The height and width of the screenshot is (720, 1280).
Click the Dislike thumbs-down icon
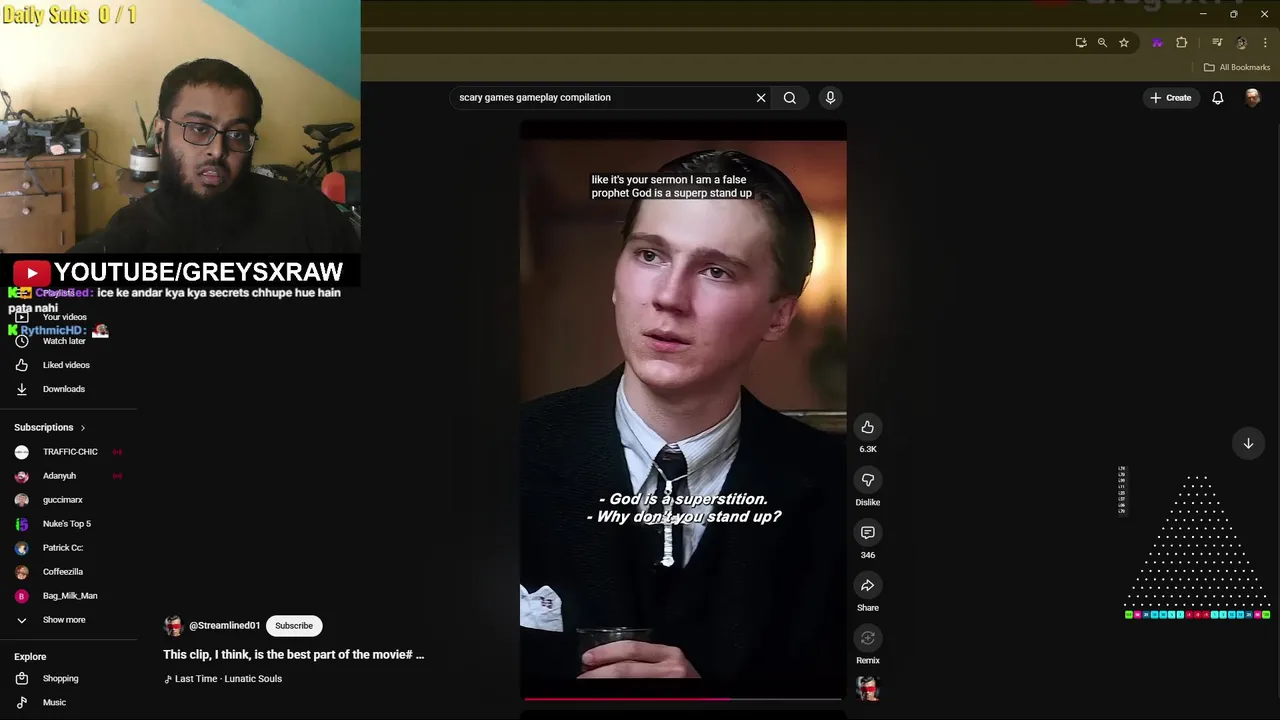867,480
